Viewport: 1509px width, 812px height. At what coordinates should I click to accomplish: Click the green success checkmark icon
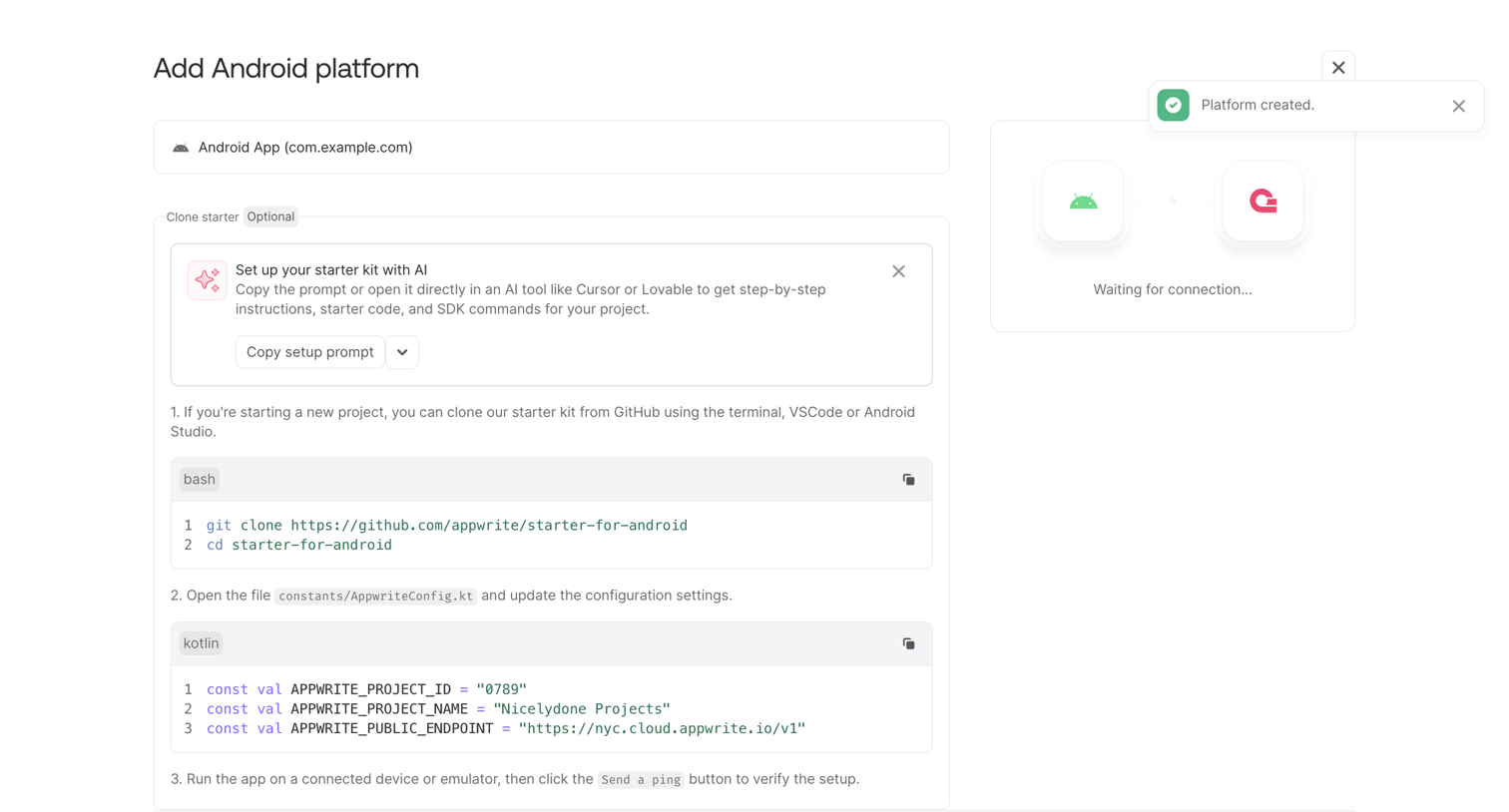point(1173,105)
